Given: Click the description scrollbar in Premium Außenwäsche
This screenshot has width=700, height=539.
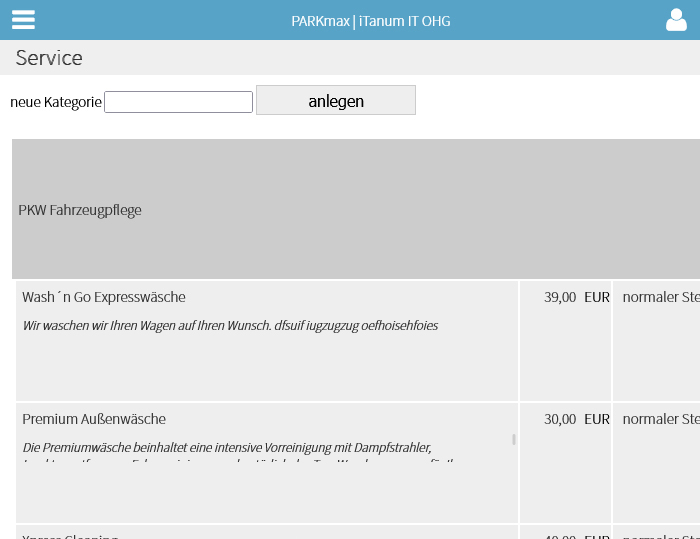Looking at the screenshot, I should click(514, 439).
